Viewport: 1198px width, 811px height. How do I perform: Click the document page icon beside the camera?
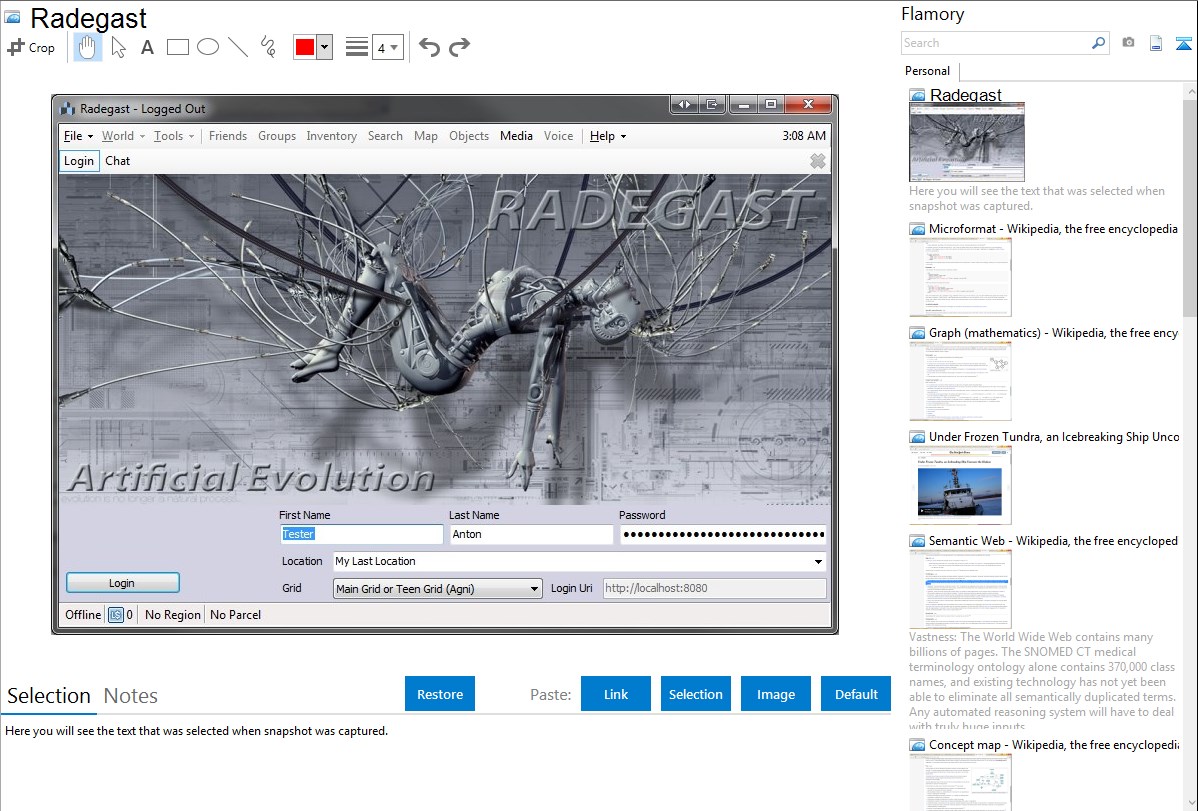tap(1156, 43)
